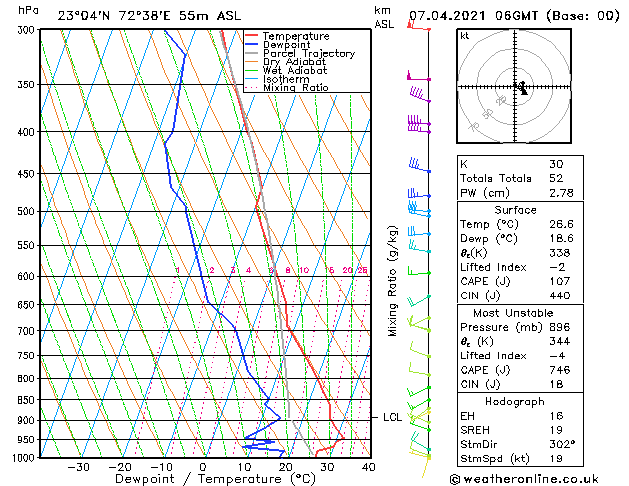629x486 pixels.
Task: Click the PW (cm) value 2.78
Action: (561, 193)
